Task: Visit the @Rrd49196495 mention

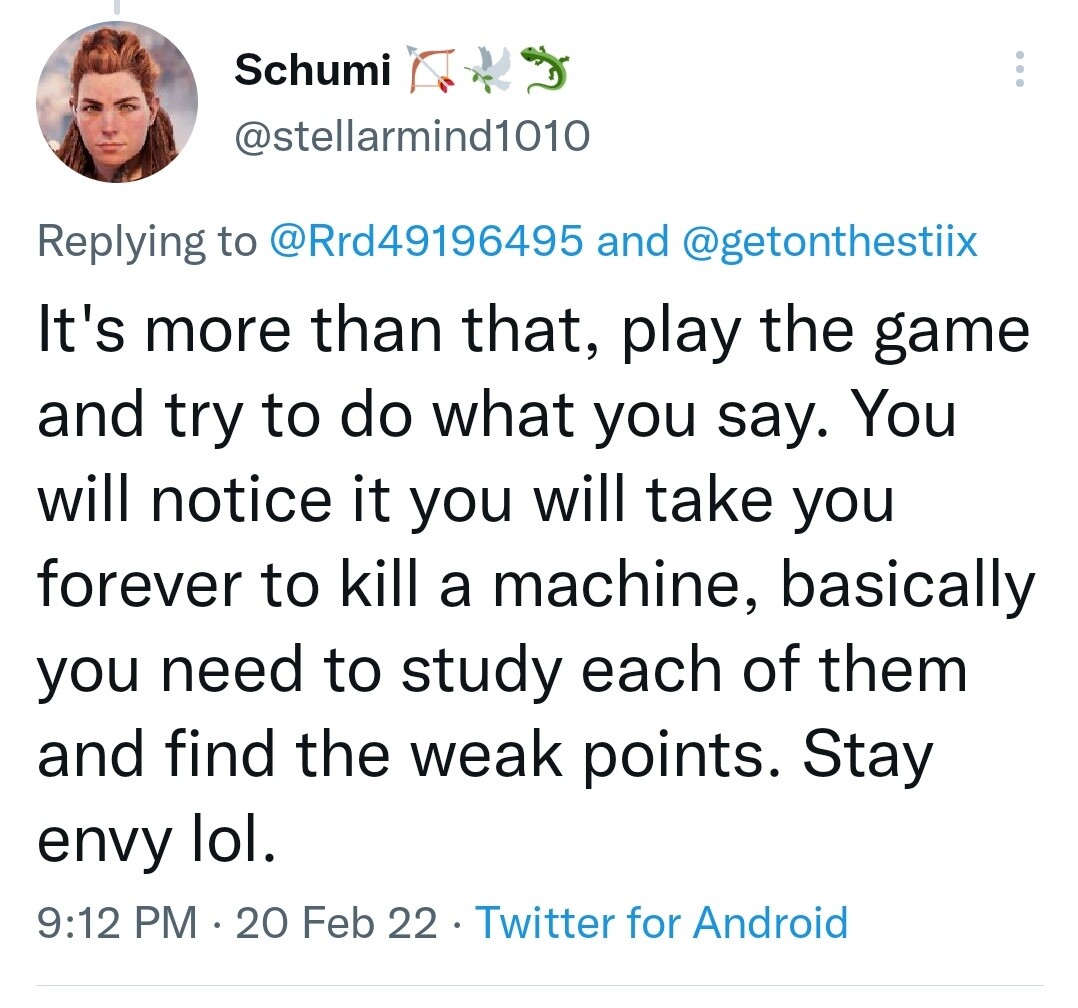Action: 427,242
